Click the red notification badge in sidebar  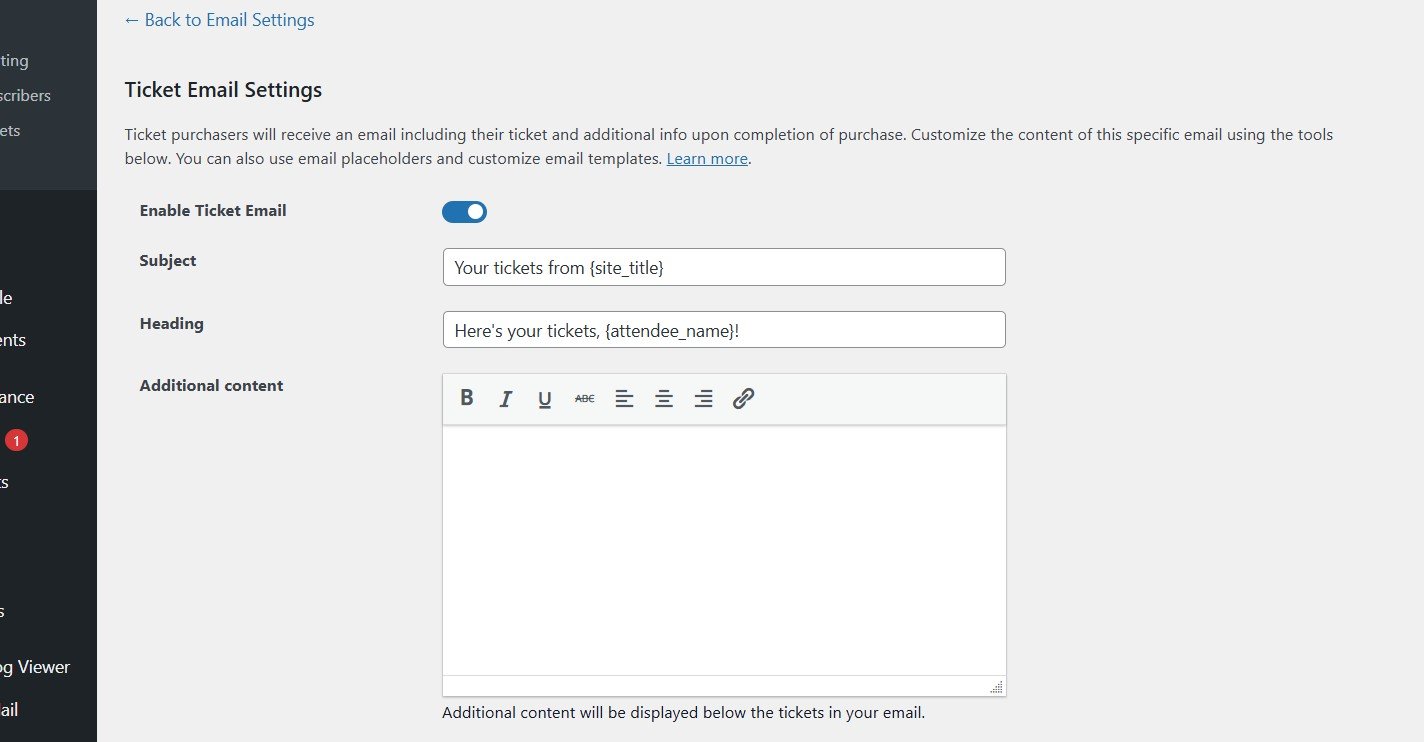point(17,438)
